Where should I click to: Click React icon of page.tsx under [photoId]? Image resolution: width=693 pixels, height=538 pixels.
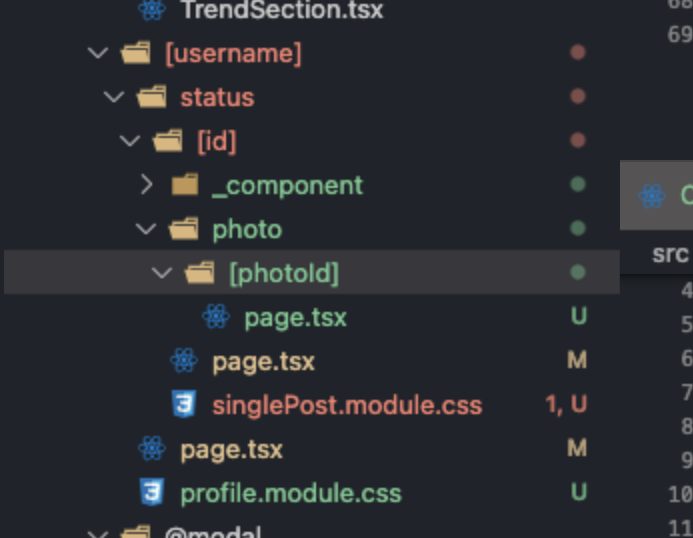pos(216,317)
